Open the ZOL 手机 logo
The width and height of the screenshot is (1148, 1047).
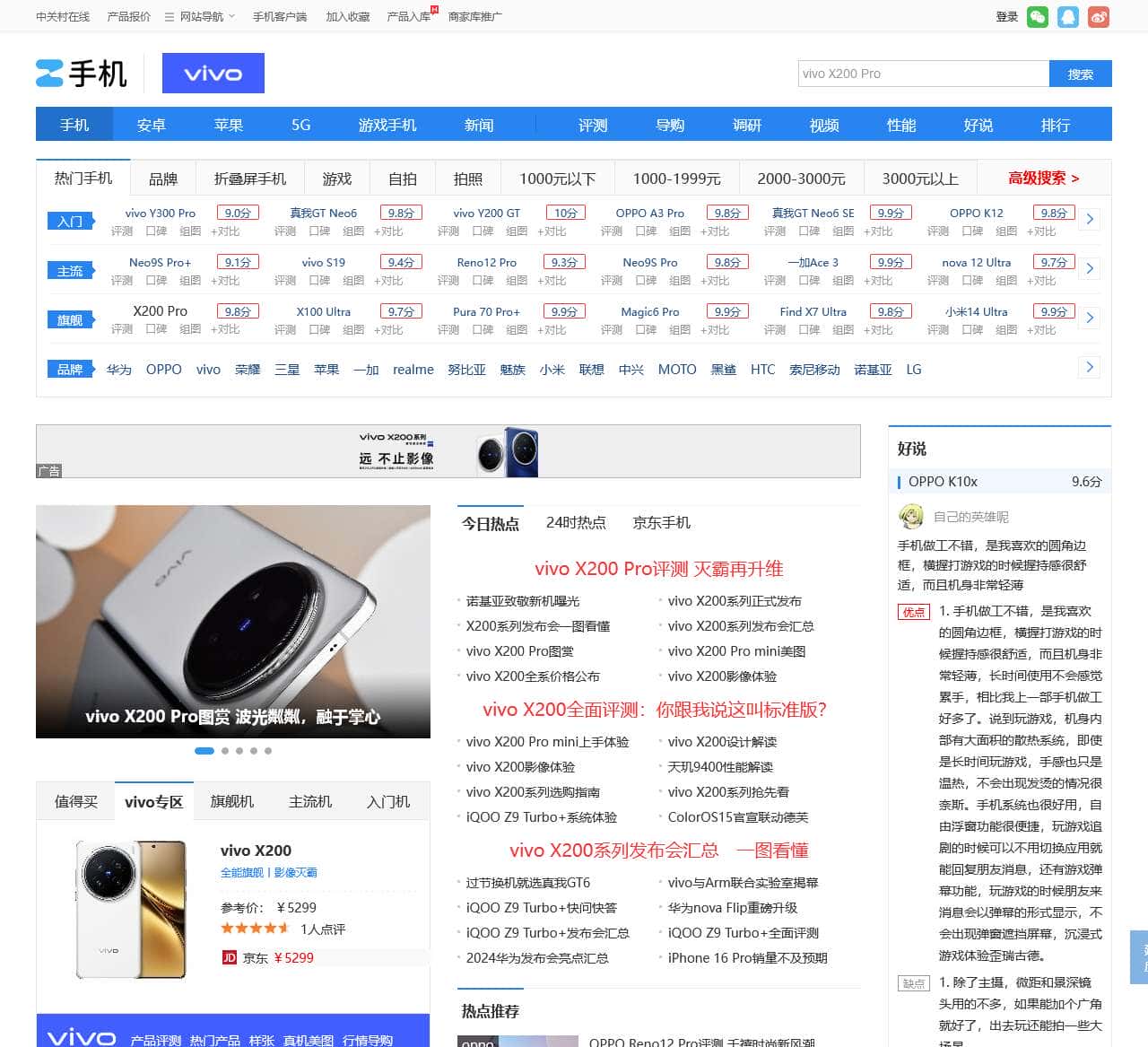pyautogui.click(x=82, y=74)
